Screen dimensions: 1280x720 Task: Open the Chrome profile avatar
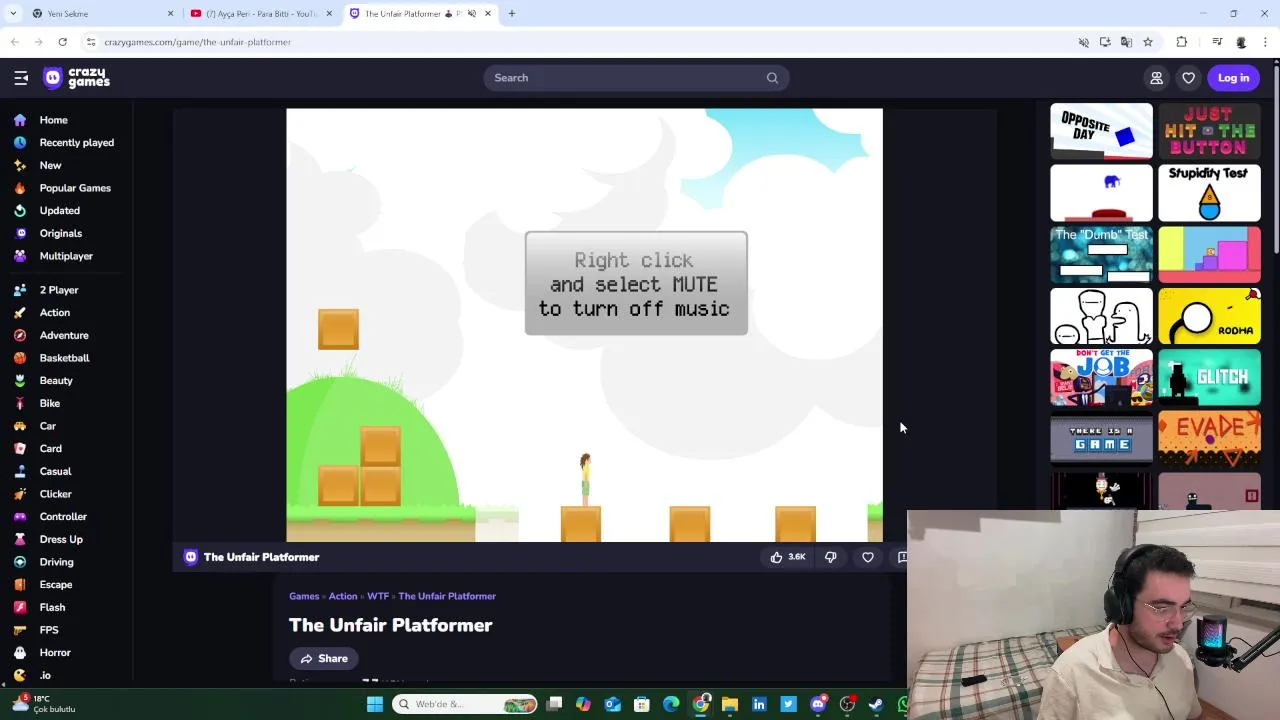point(1241,42)
